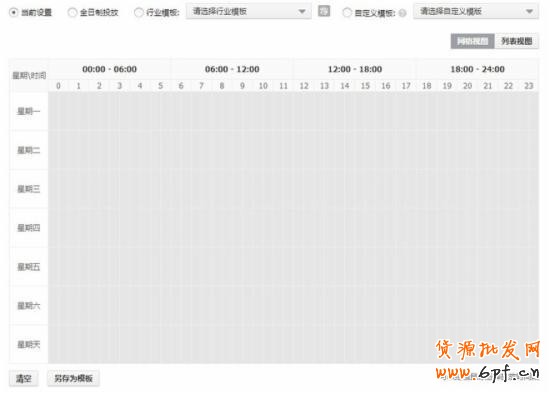Select the 自定义模板 radio button
This screenshot has height=394, width=550.
click(347, 13)
